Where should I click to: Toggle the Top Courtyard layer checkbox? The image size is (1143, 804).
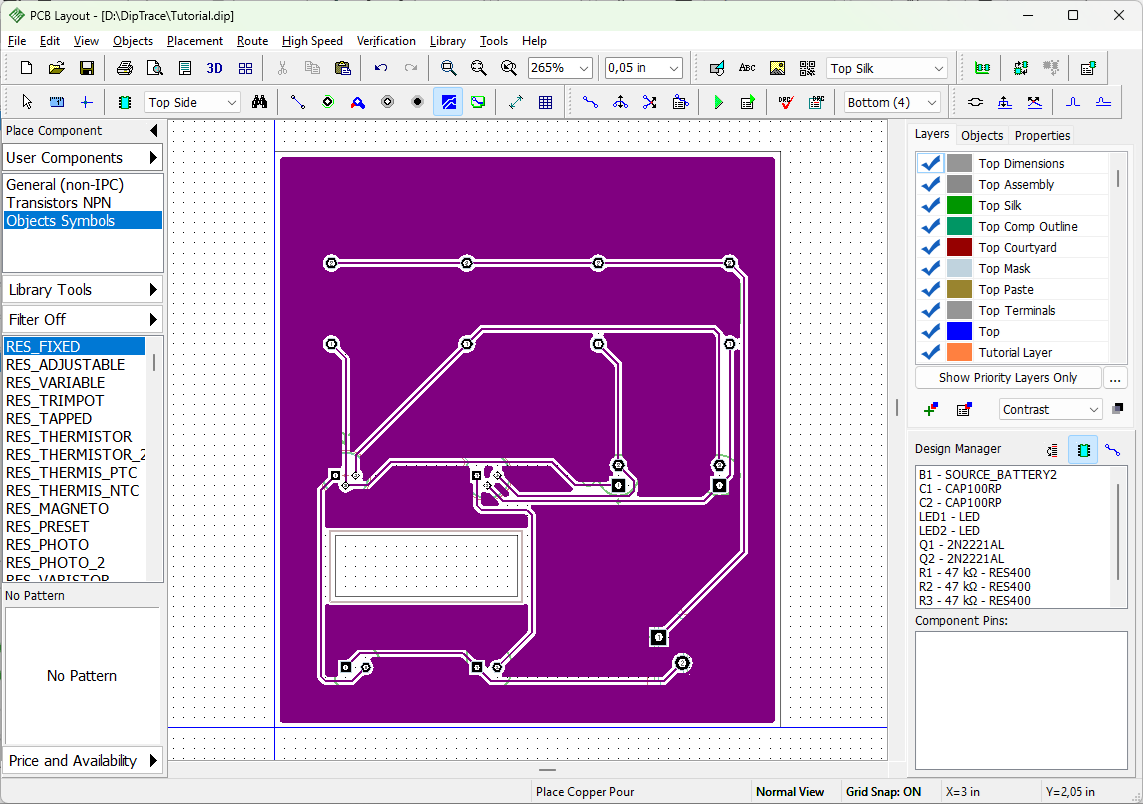930,247
